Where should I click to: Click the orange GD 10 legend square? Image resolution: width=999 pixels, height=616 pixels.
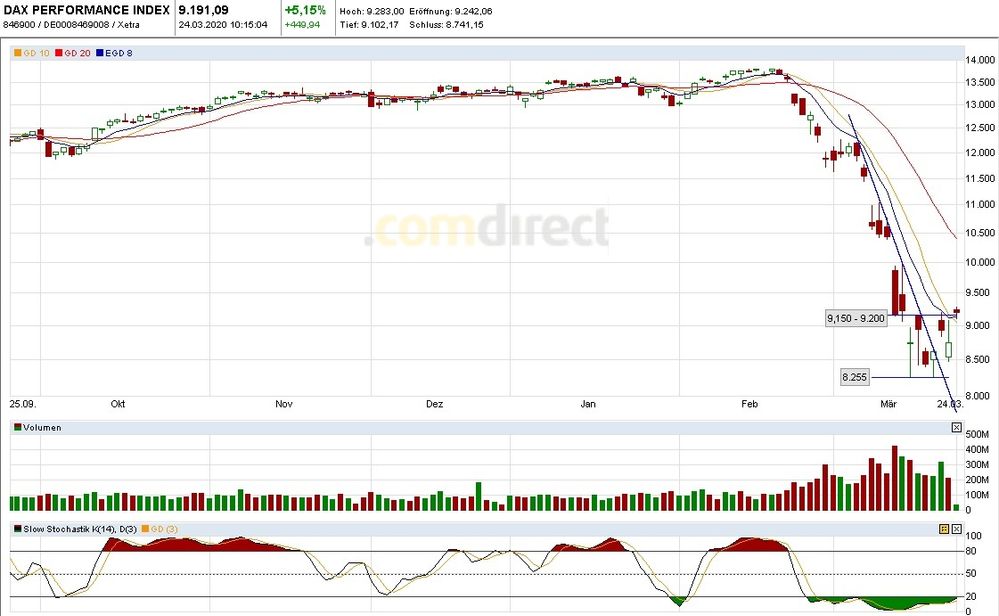click(17, 52)
